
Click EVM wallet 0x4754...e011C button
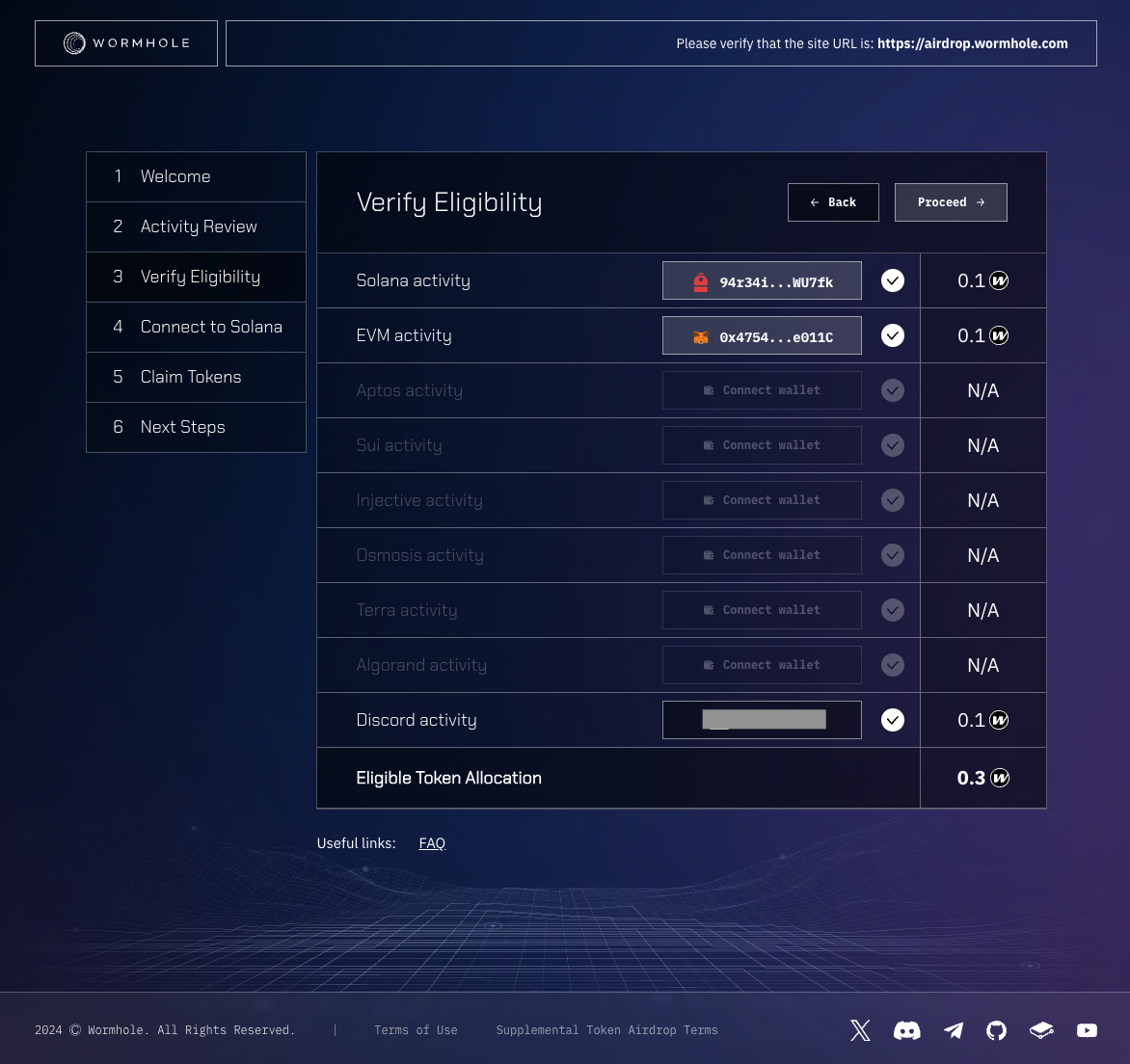point(762,335)
